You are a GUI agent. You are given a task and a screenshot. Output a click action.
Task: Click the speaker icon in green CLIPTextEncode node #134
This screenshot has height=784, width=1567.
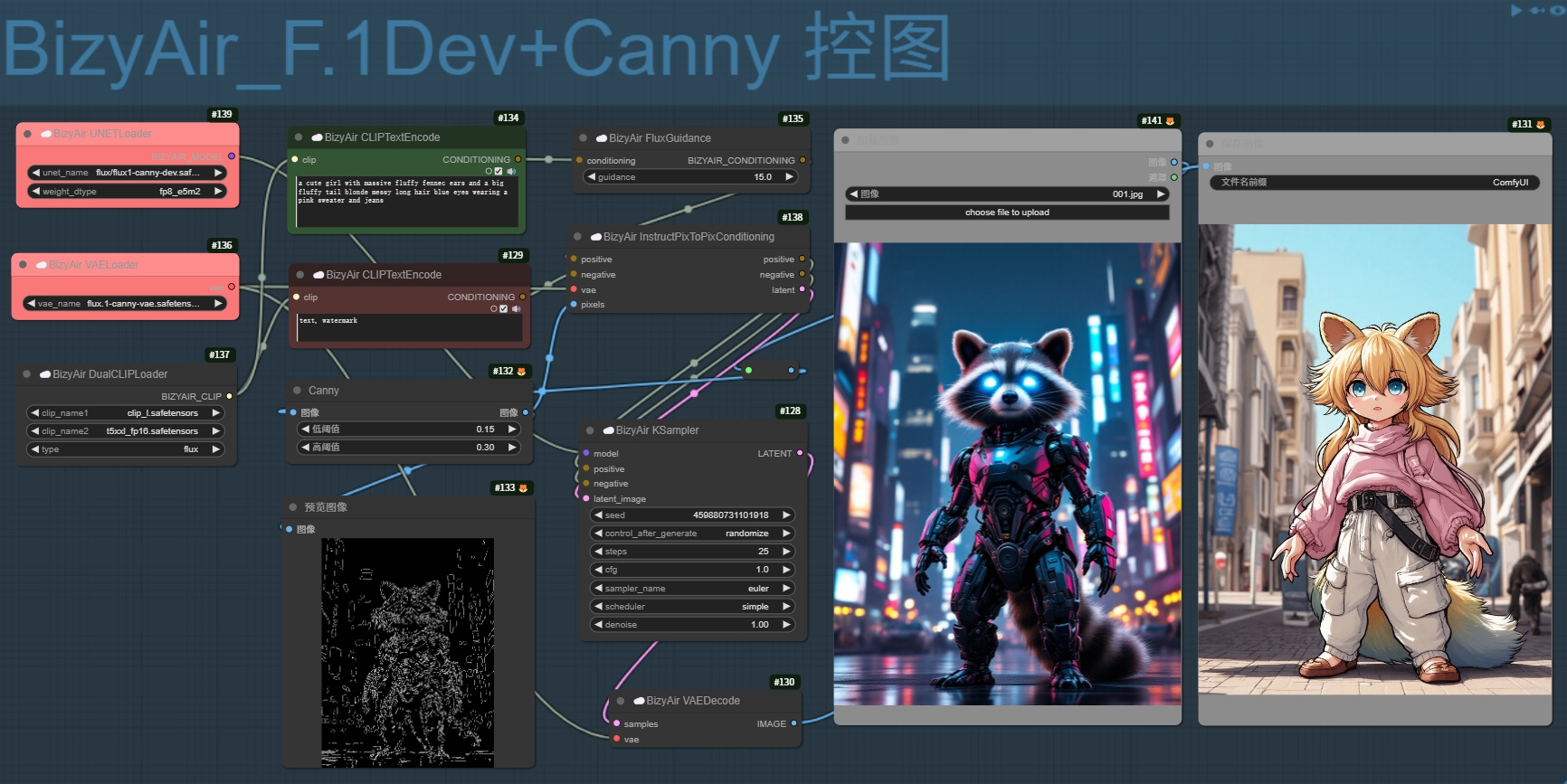pos(511,171)
